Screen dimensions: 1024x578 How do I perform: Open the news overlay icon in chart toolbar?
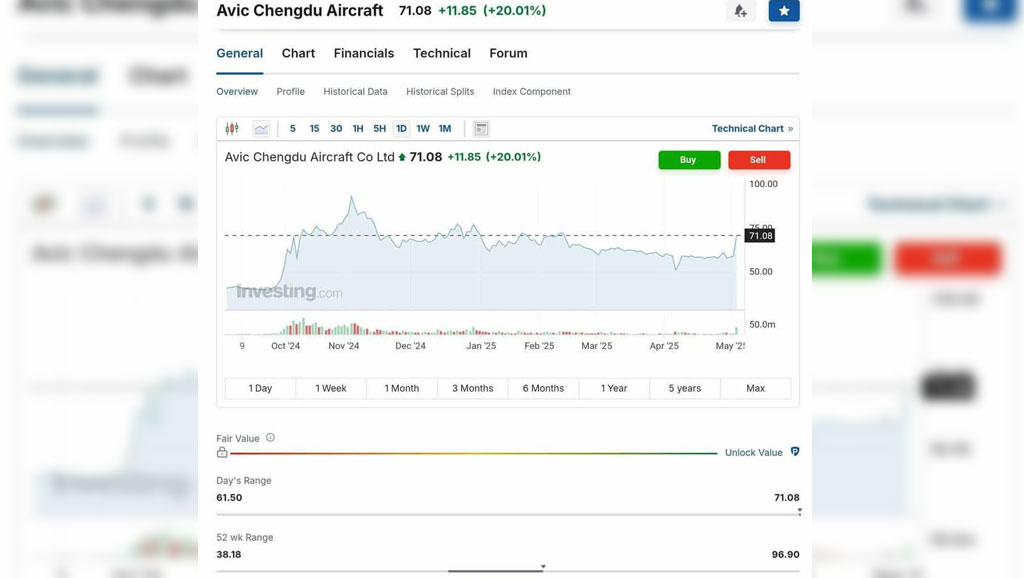[x=481, y=129]
